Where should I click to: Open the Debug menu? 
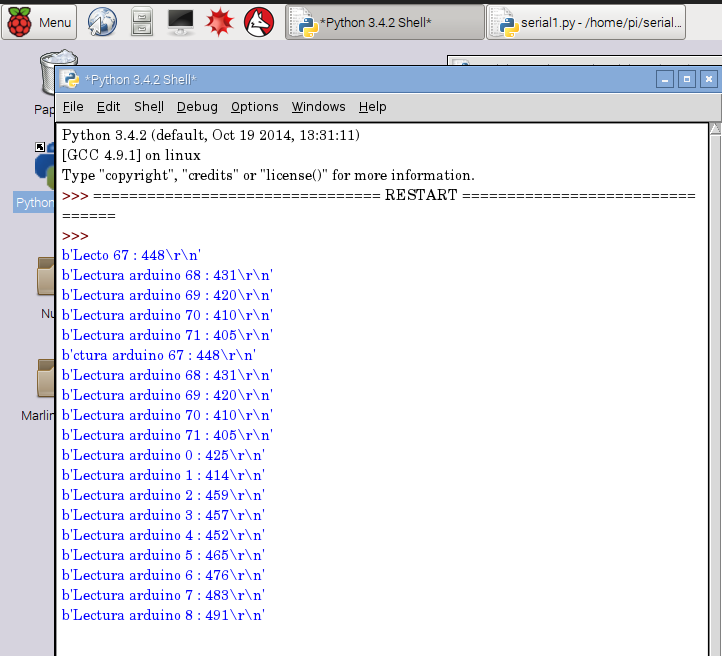197,107
